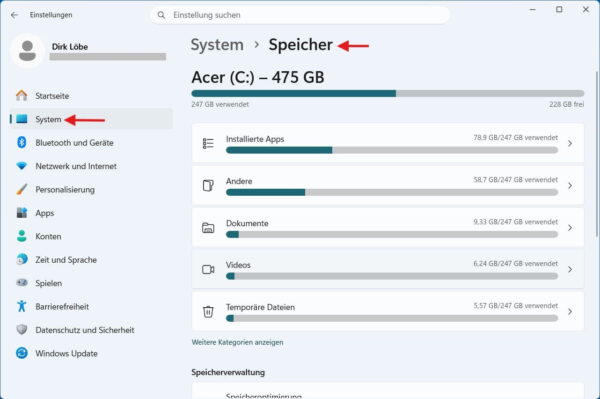
Task: Click the Temporäre Dateien trash icon
Action: 208,311
